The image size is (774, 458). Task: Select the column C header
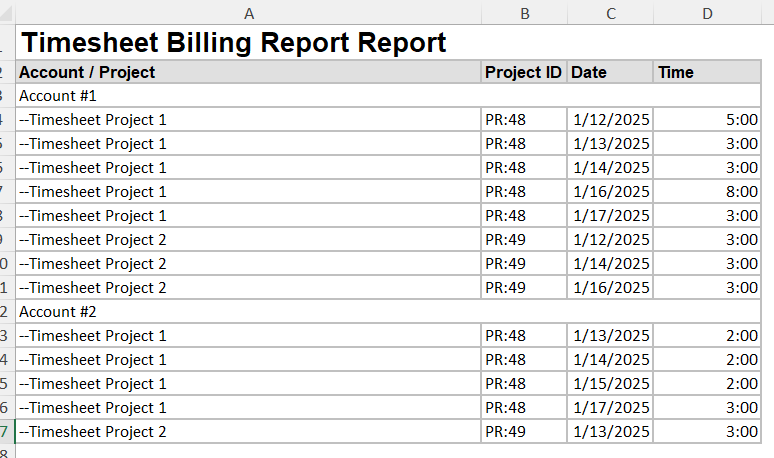(610, 12)
